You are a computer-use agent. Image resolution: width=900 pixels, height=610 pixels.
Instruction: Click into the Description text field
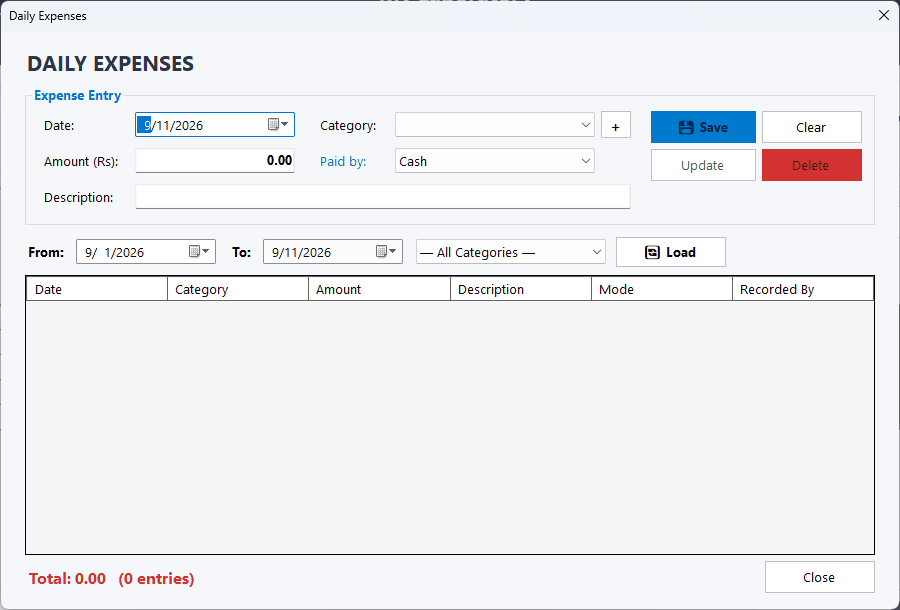[383, 197]
